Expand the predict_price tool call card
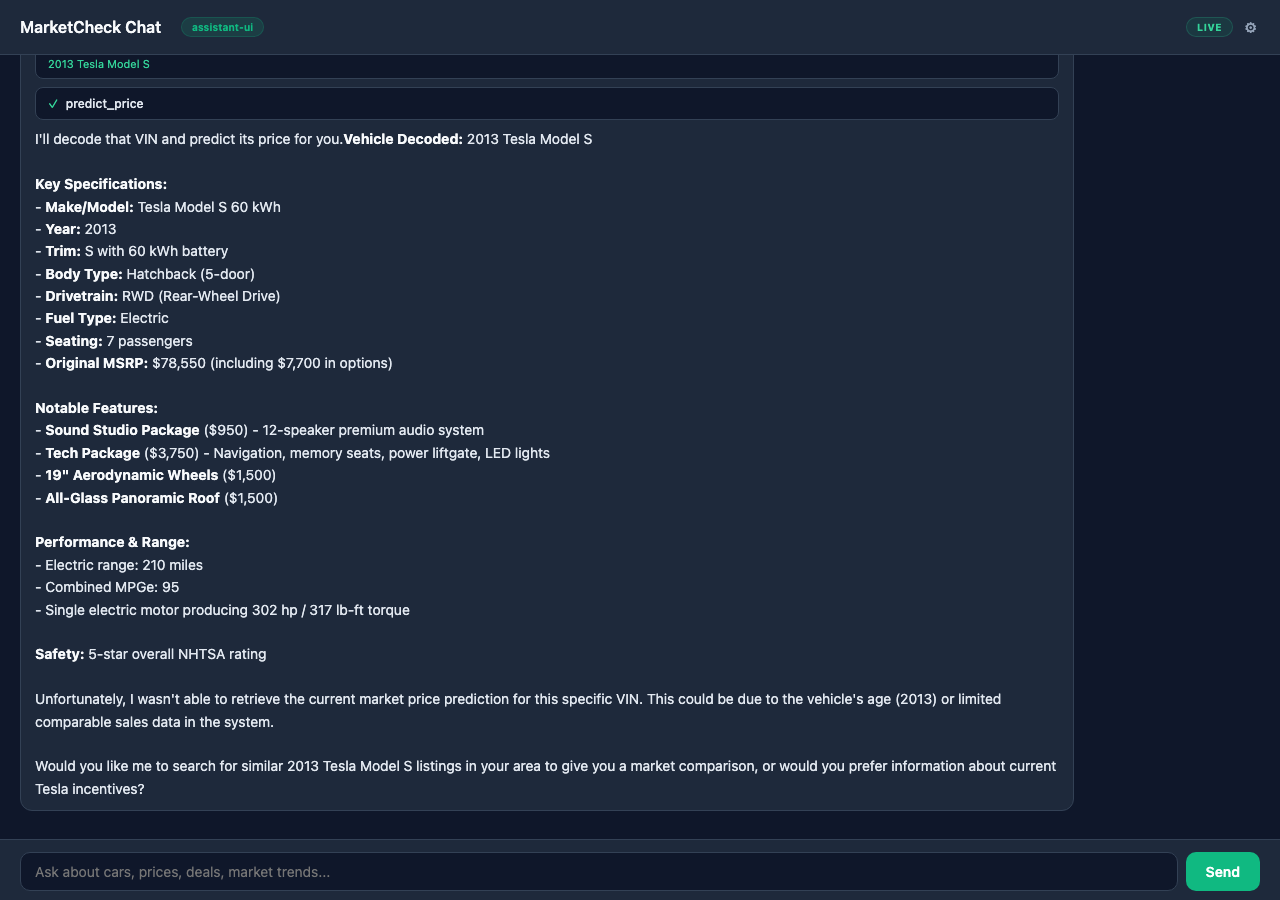The image size is (1280, 900). (x=546, y=103)
